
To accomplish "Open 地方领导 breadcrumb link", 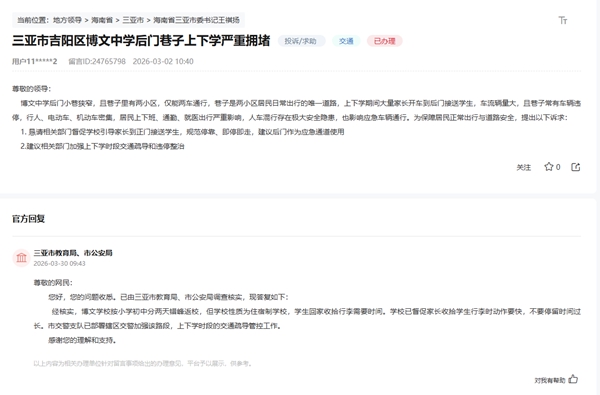I will tap(67, 20).
